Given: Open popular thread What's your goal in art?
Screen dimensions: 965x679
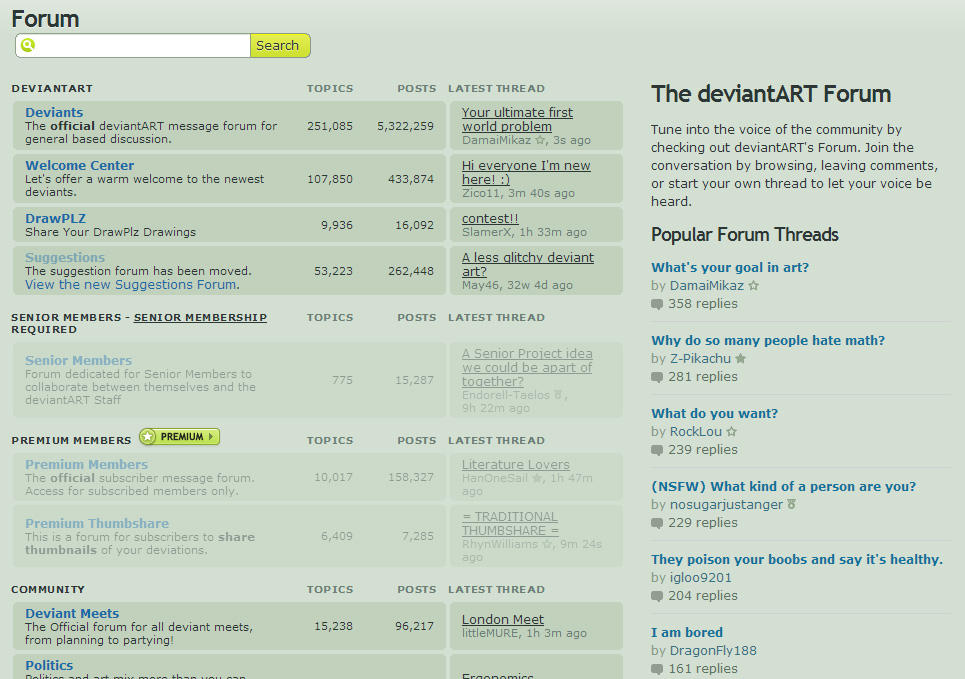Looking at the screenshot, I should point(730,267).
